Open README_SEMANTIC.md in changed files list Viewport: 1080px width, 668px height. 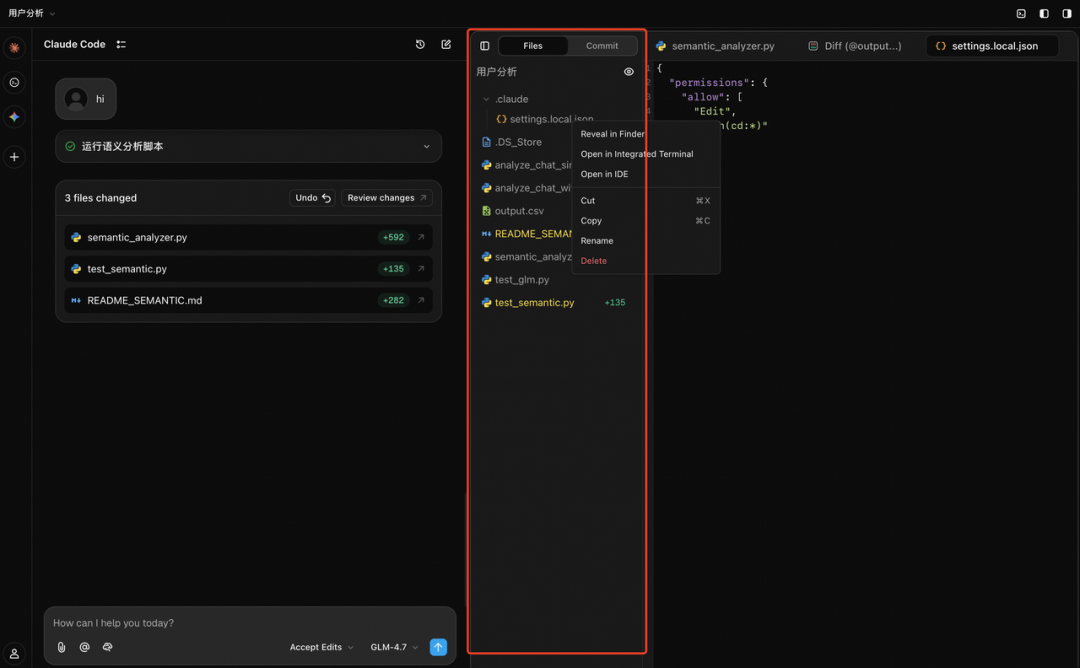[x=248, y=300]
